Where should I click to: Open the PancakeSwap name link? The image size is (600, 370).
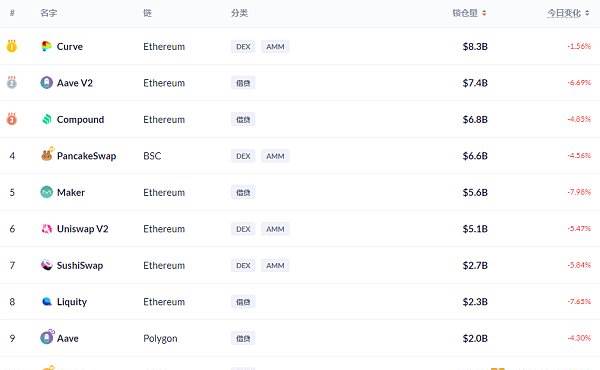click(86, 156)
